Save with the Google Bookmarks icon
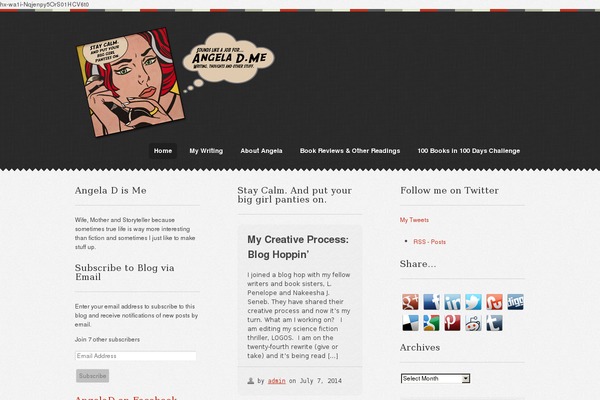 (431, 323)
